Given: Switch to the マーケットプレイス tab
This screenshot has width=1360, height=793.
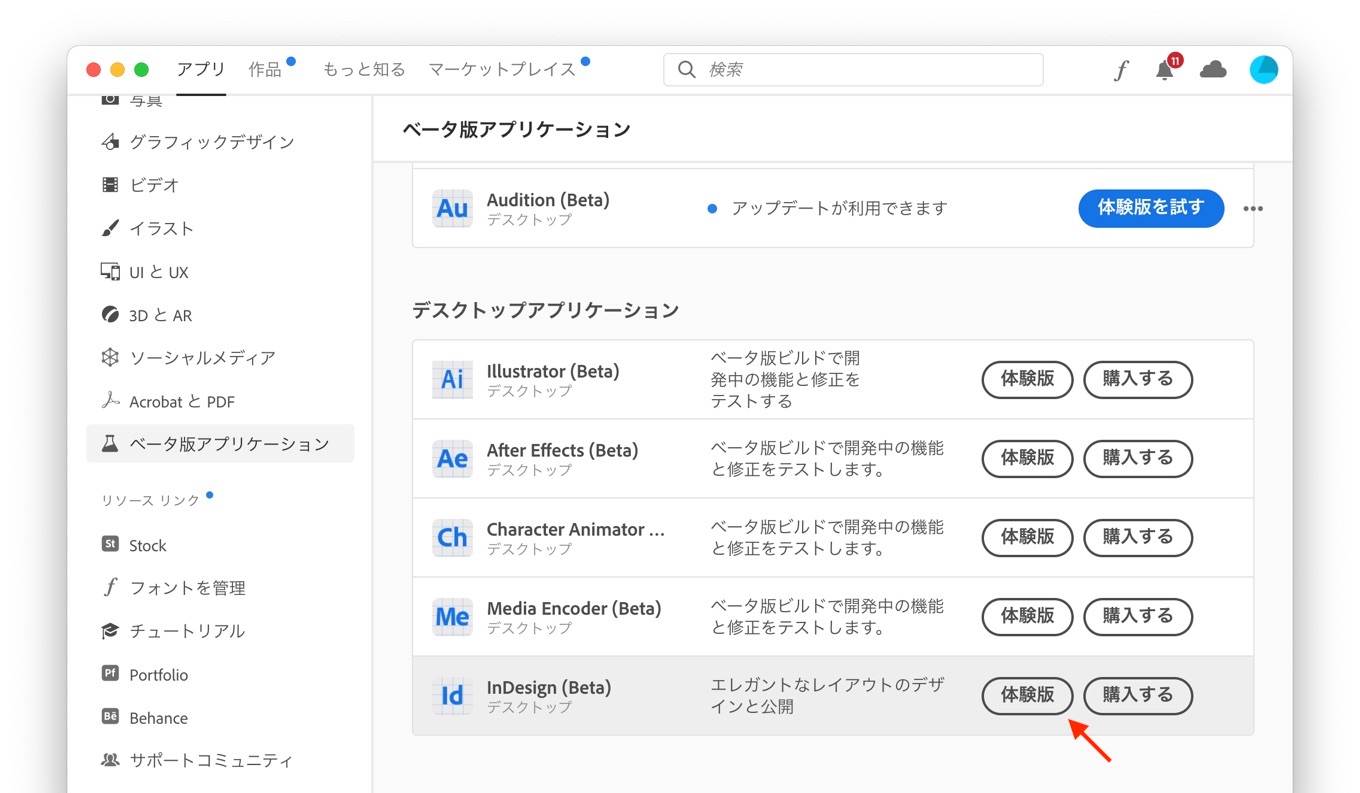Looking at the screenshot, I should (x=502, y=69).
